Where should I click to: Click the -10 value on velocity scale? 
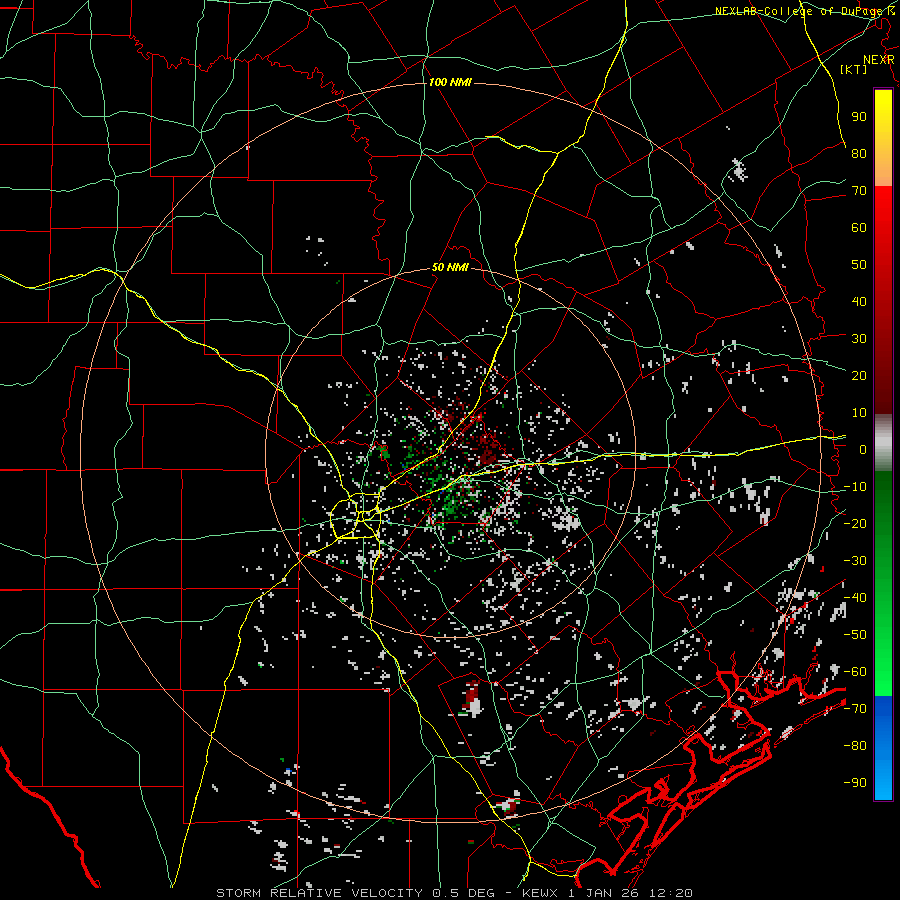pos(855,487)
